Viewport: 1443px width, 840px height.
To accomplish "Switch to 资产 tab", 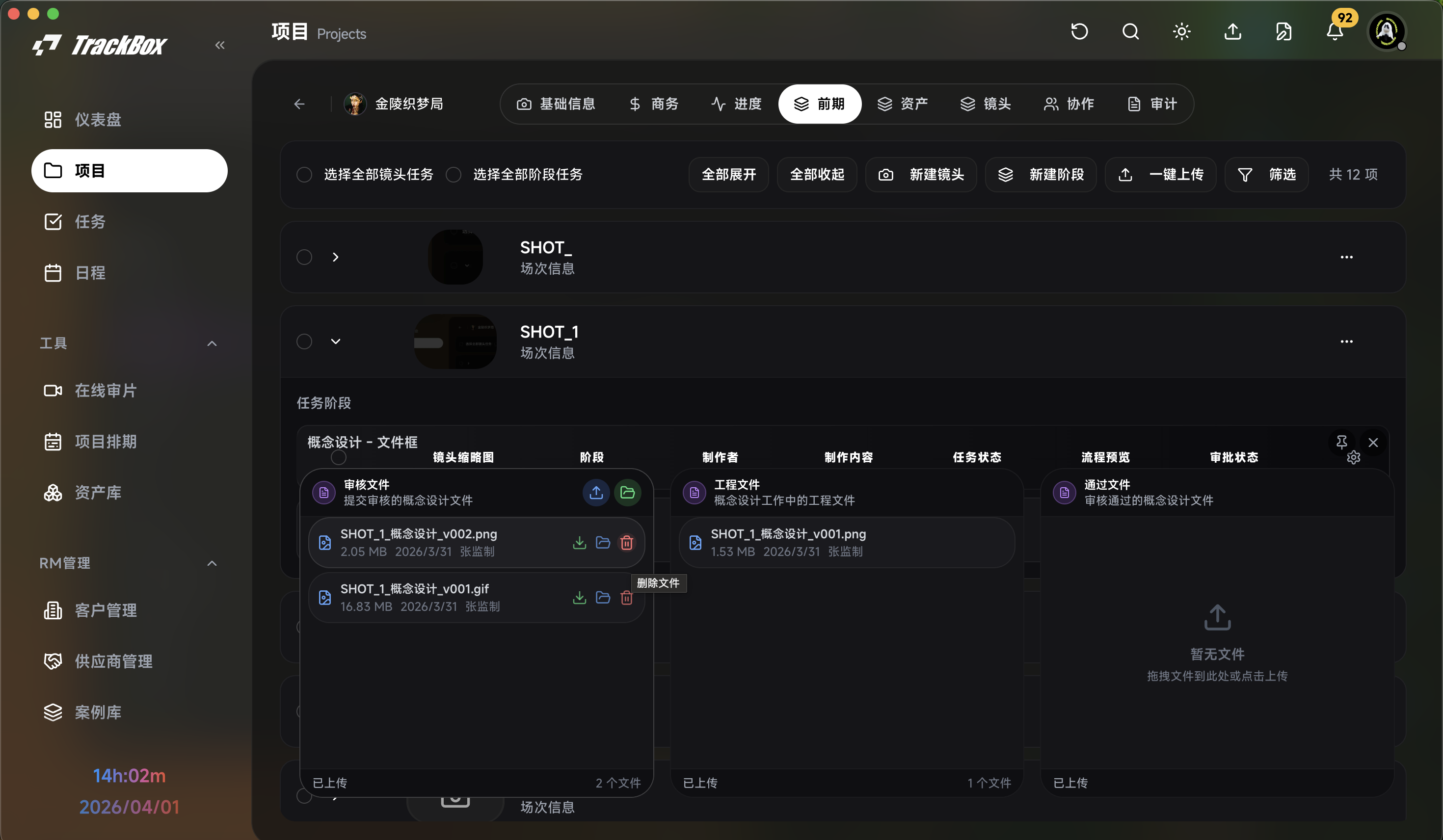I will click(x=903, y=104).
